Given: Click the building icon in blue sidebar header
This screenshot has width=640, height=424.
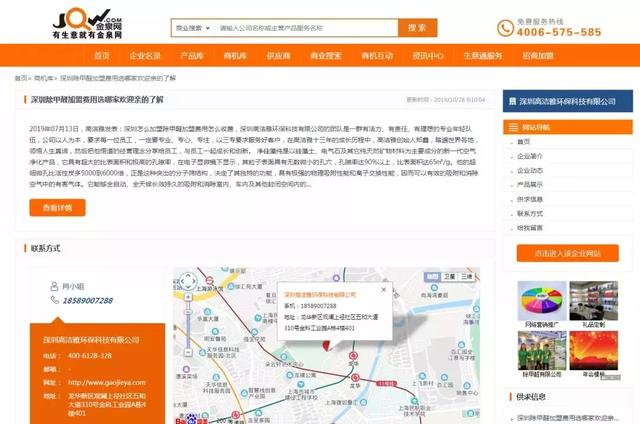Looking at the screenshot, I should [x=512, y=101].
